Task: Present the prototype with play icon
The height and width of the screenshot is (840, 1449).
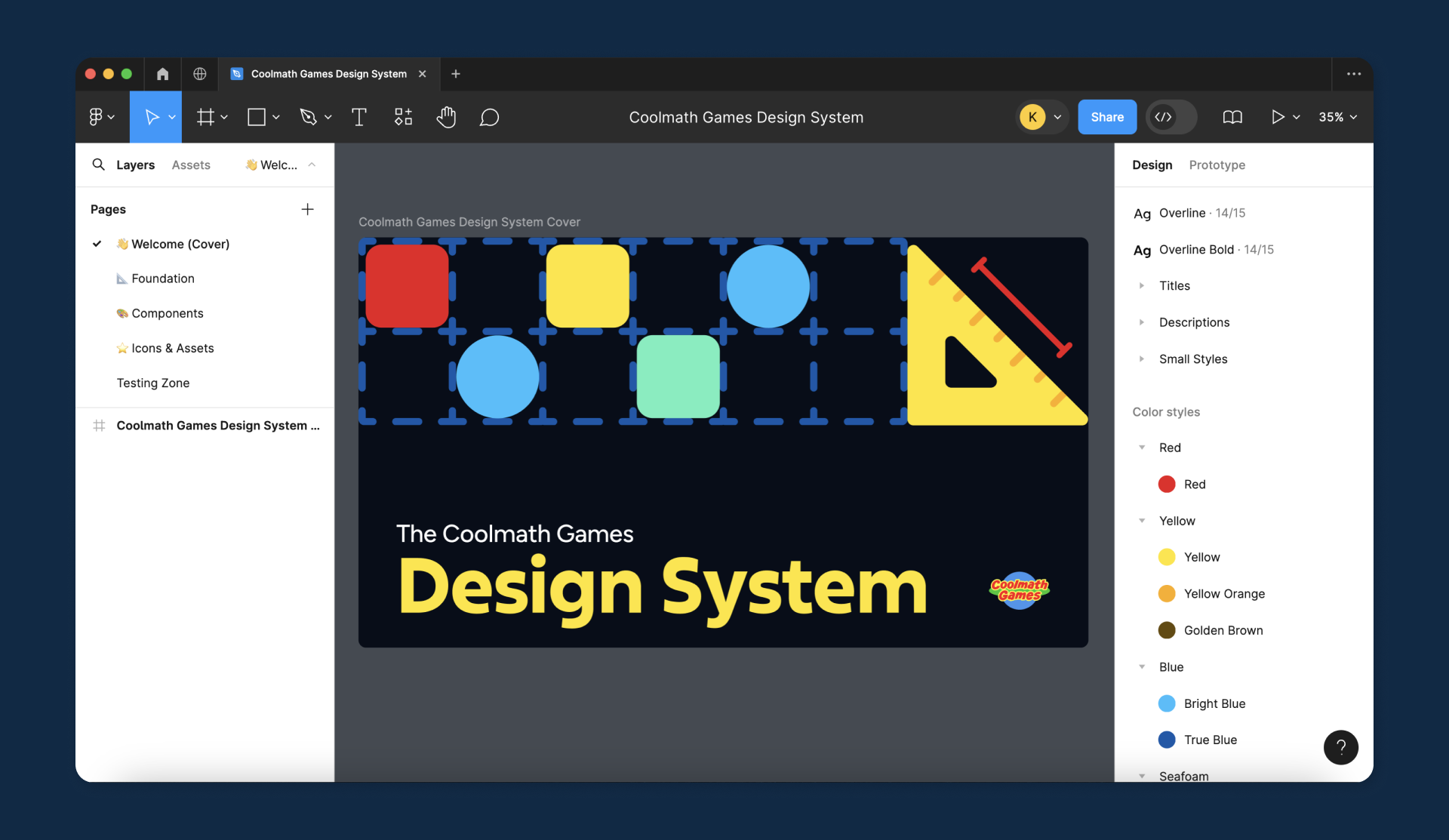Action: pyautogui.click(x=1278, y=117)
